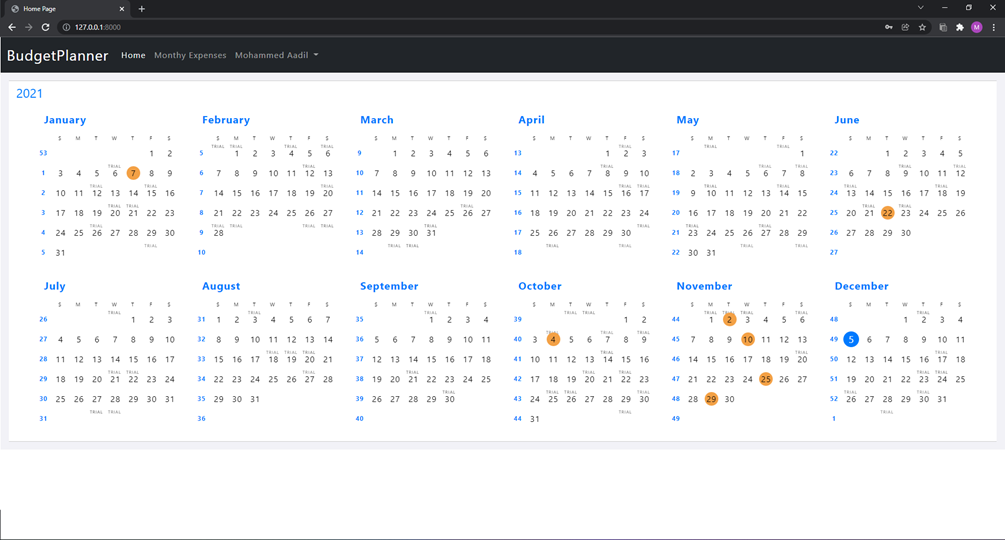Click week number 49 in December
The height and width of the screenshot is (540, 1005).
click(833, 340)
